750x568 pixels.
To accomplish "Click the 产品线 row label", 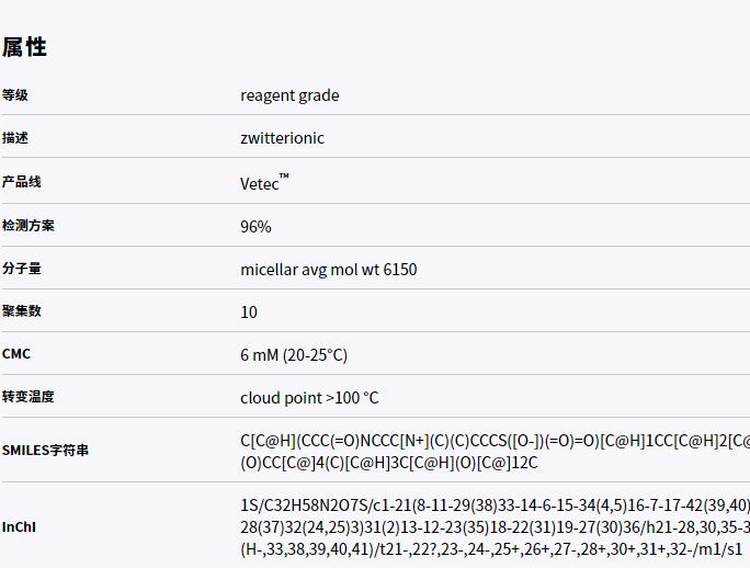I will [21, 182].
